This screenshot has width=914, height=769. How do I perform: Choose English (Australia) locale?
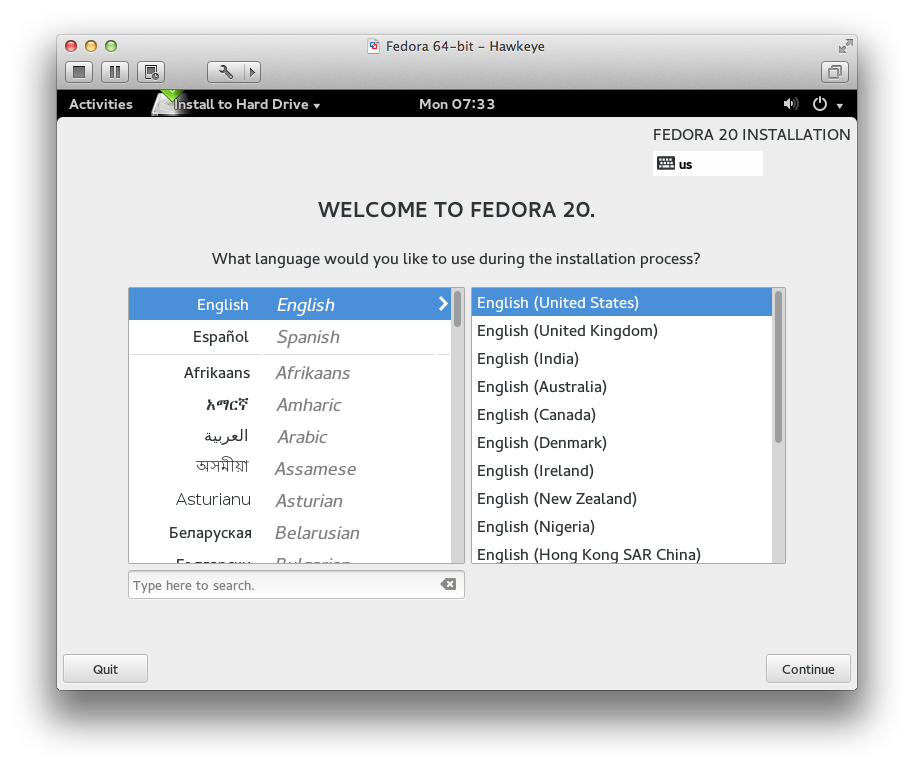[622, 387]
